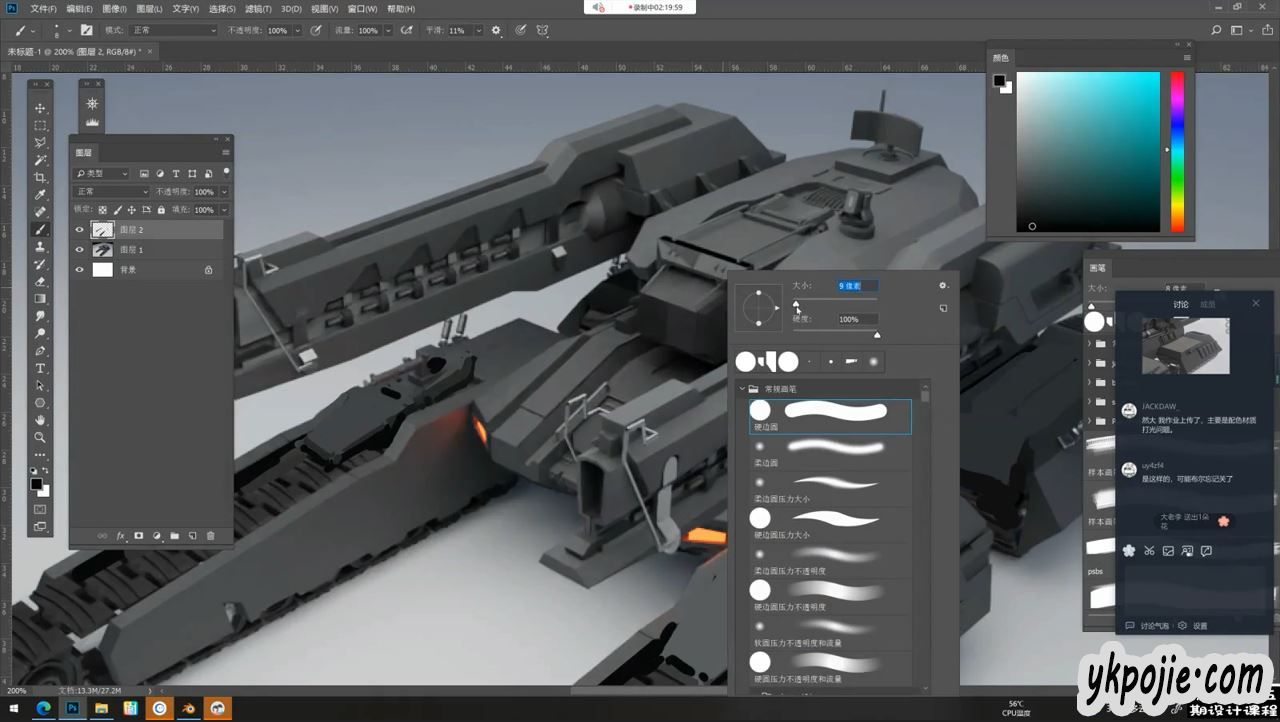
Task: Select the Crop tool
Action: coord(40,177)
